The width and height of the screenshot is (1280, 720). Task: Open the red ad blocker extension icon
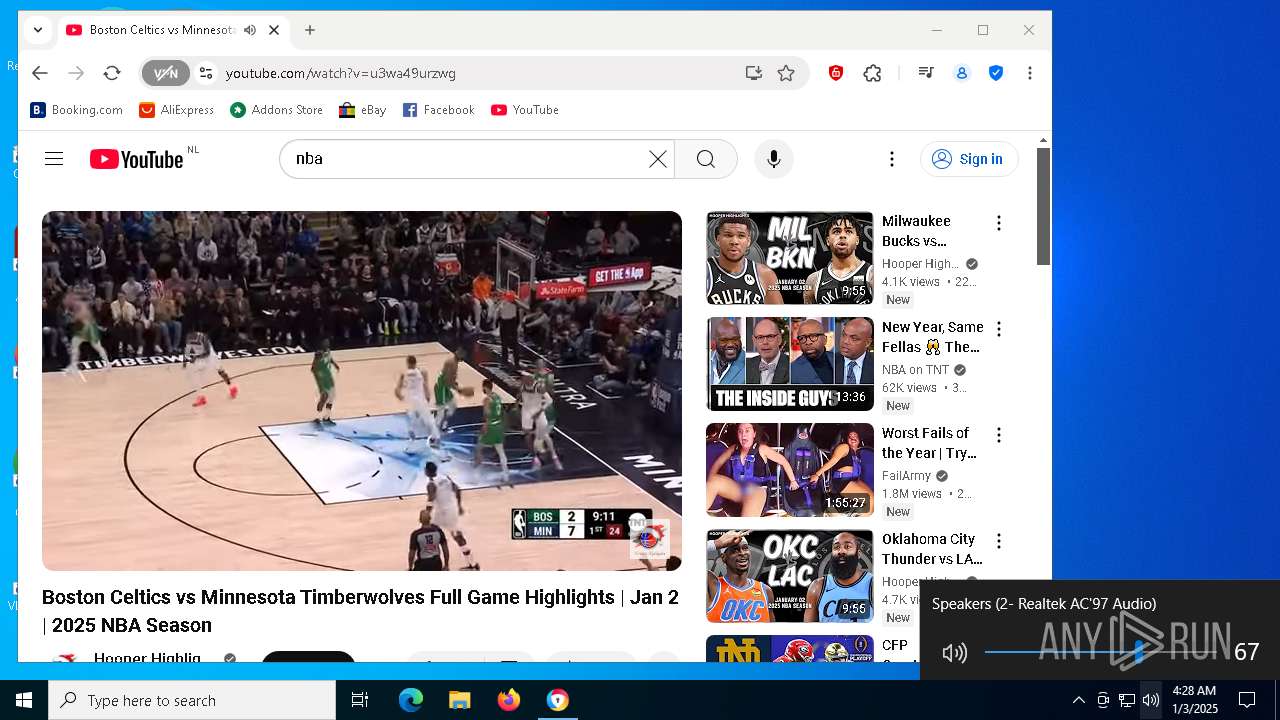[x=836, y=73]
